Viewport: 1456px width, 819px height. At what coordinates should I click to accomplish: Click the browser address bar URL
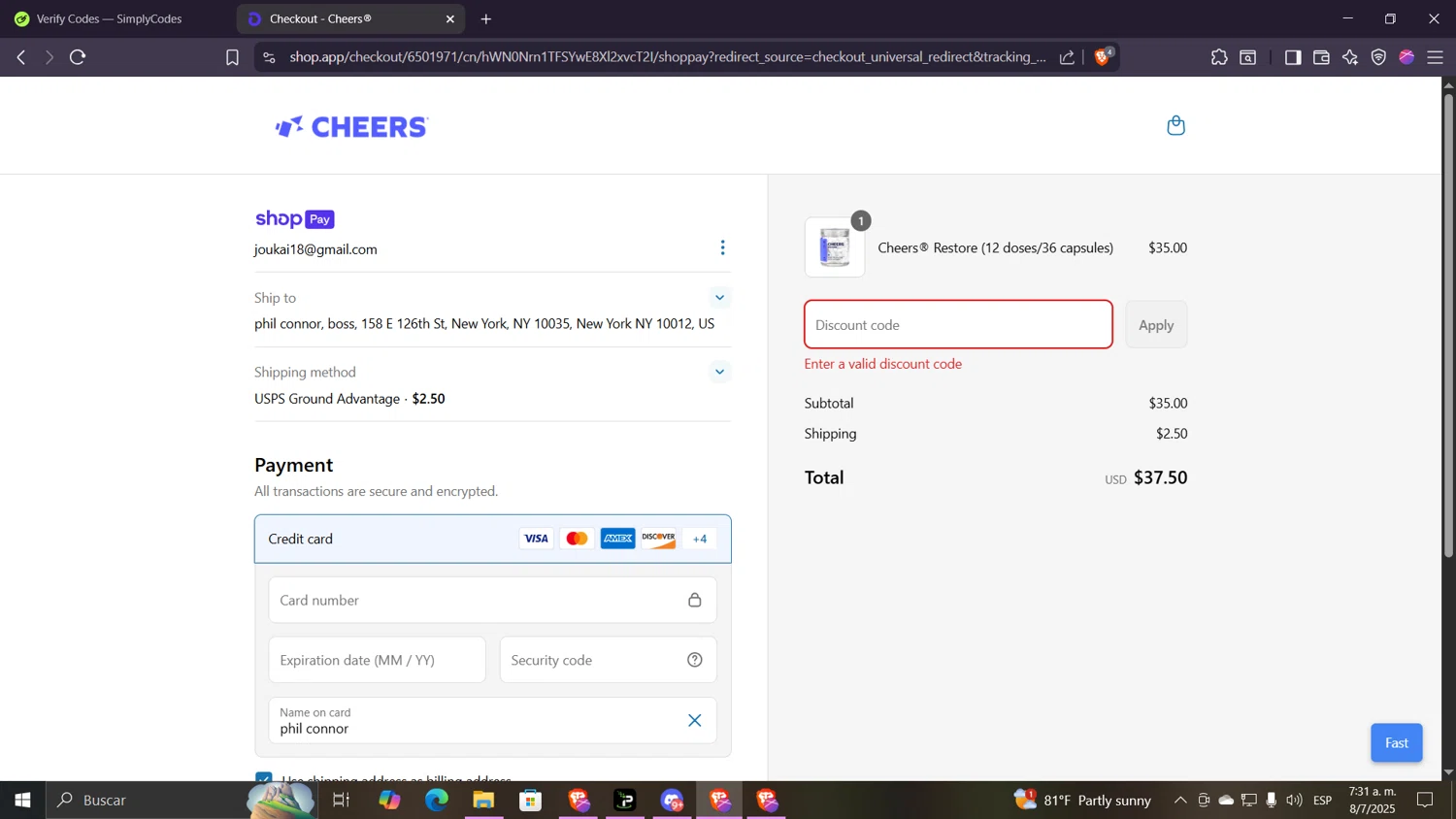(x=668, y=57)
